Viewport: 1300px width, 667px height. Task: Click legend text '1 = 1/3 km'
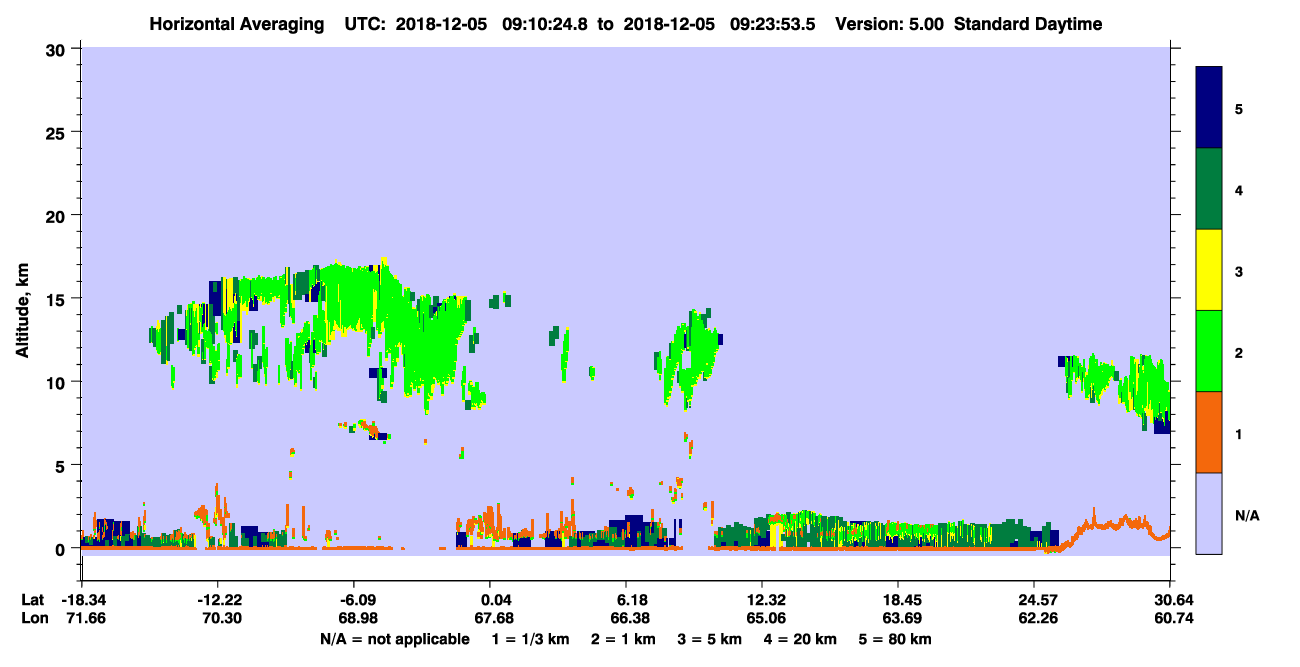coord(531,639)
